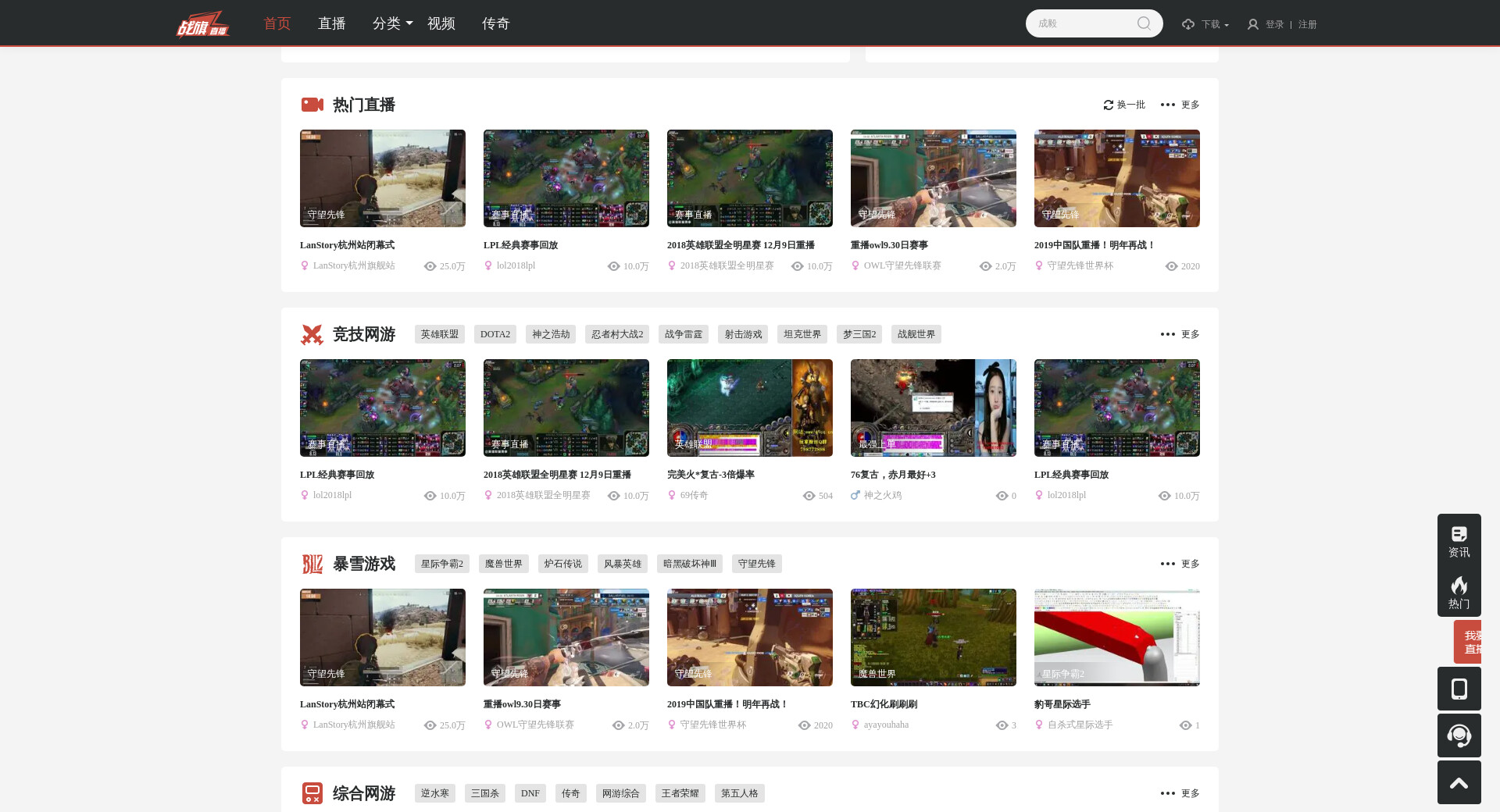
Task: Click the search input field
Action: pos(1084,23)
